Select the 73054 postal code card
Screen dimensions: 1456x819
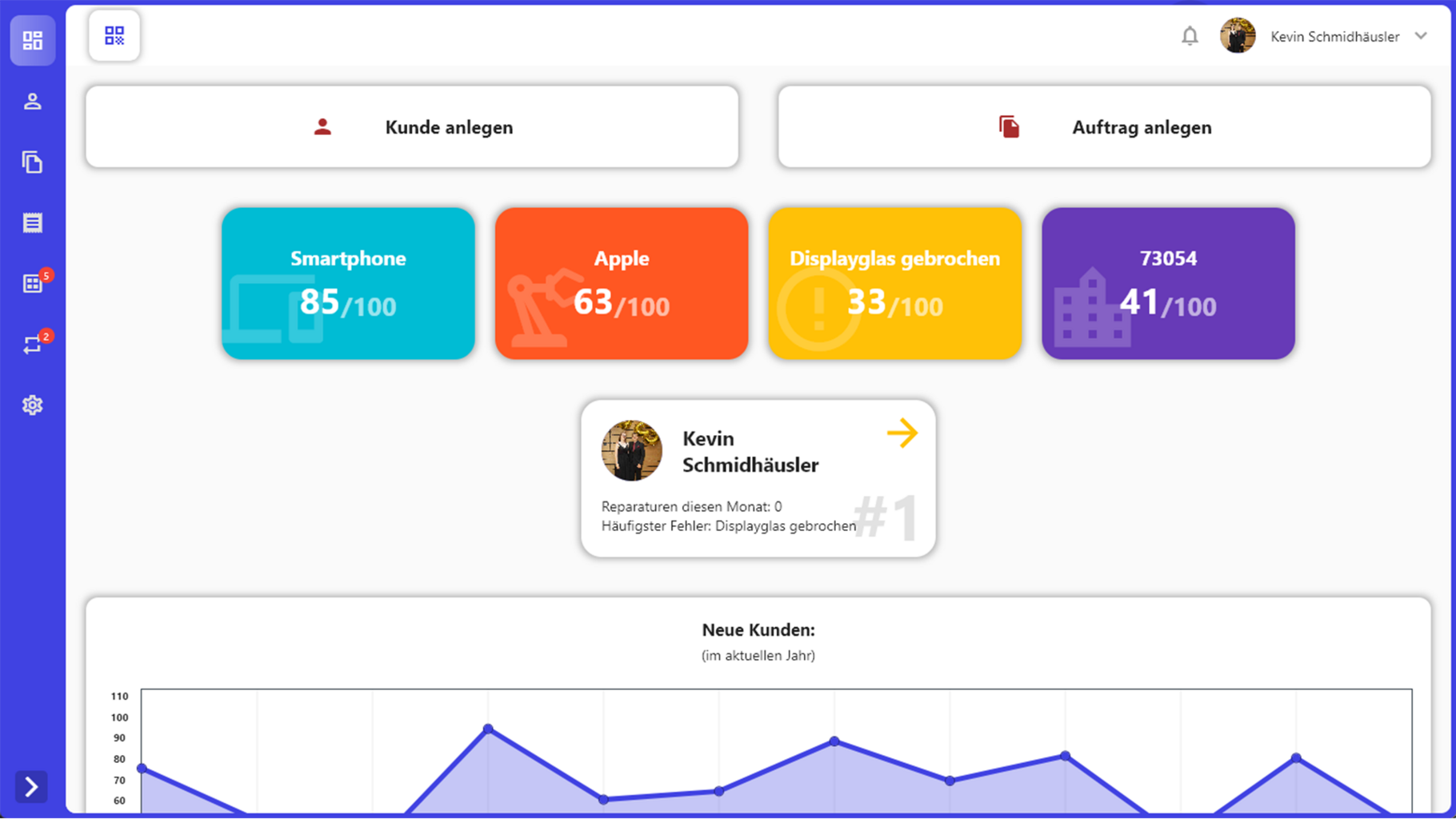pos(1168,283)
